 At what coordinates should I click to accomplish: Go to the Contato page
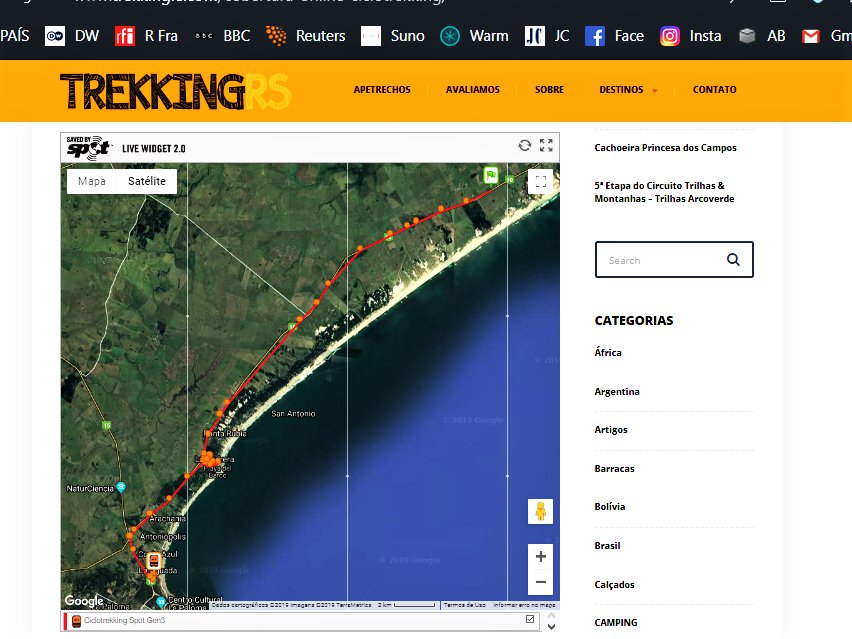714,90
